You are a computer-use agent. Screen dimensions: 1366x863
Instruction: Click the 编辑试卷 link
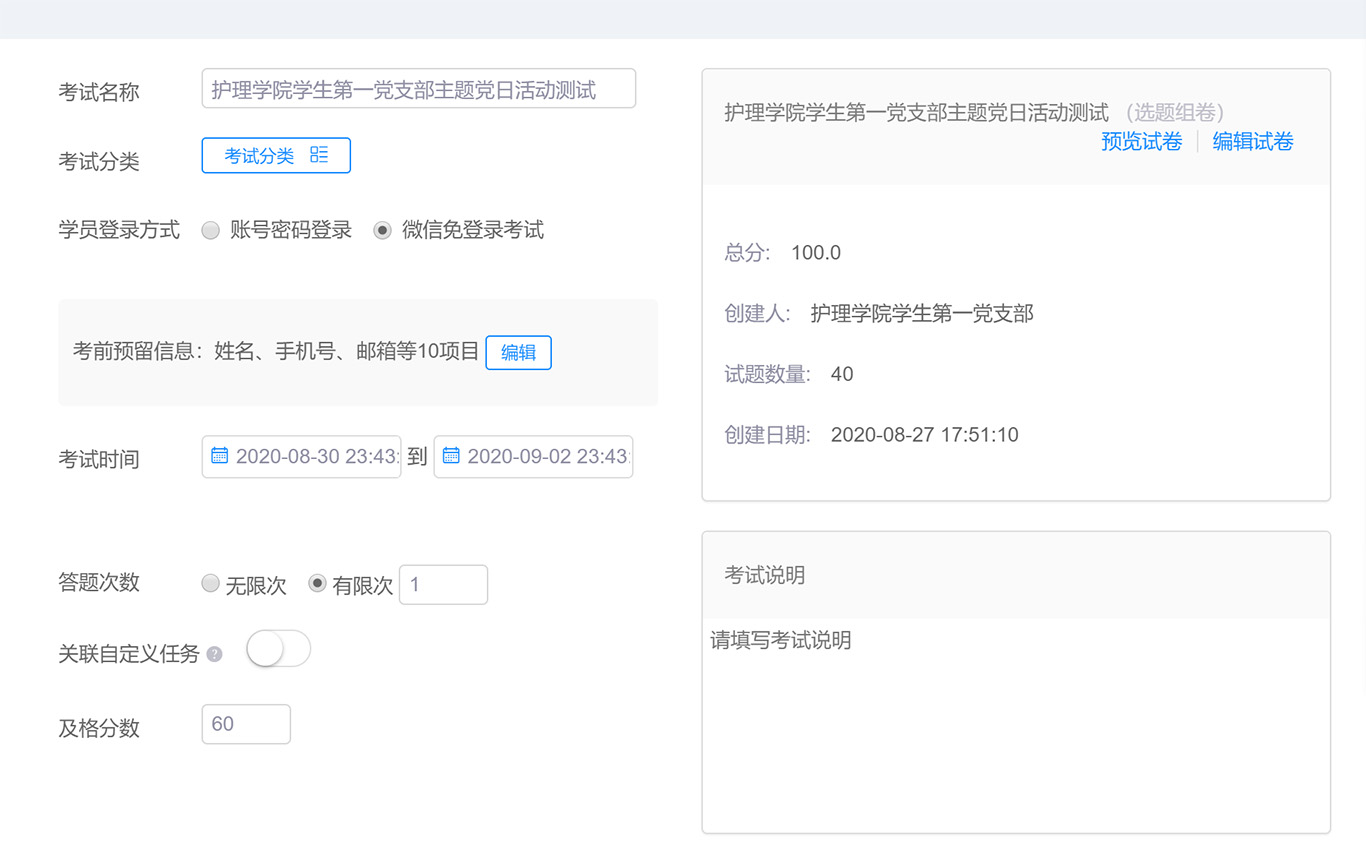[1253, 142]
